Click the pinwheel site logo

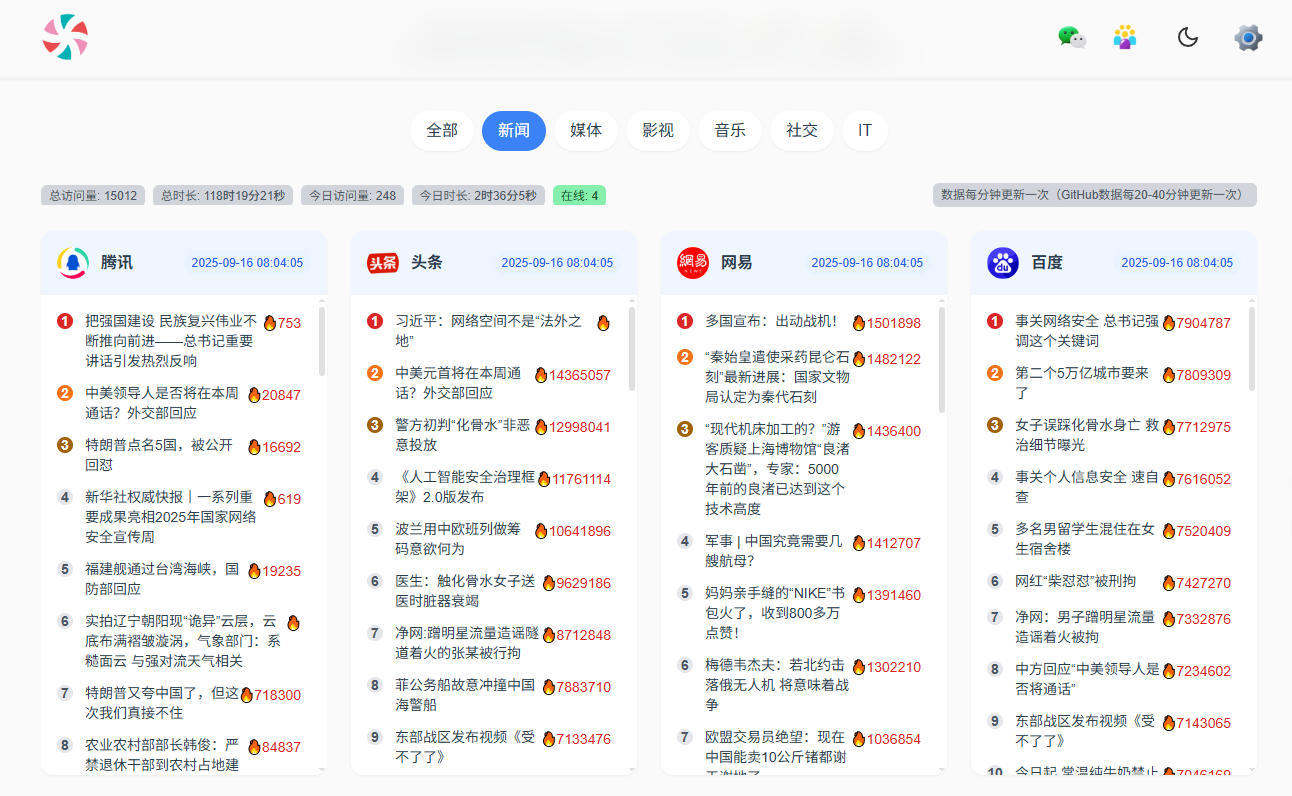65,37
